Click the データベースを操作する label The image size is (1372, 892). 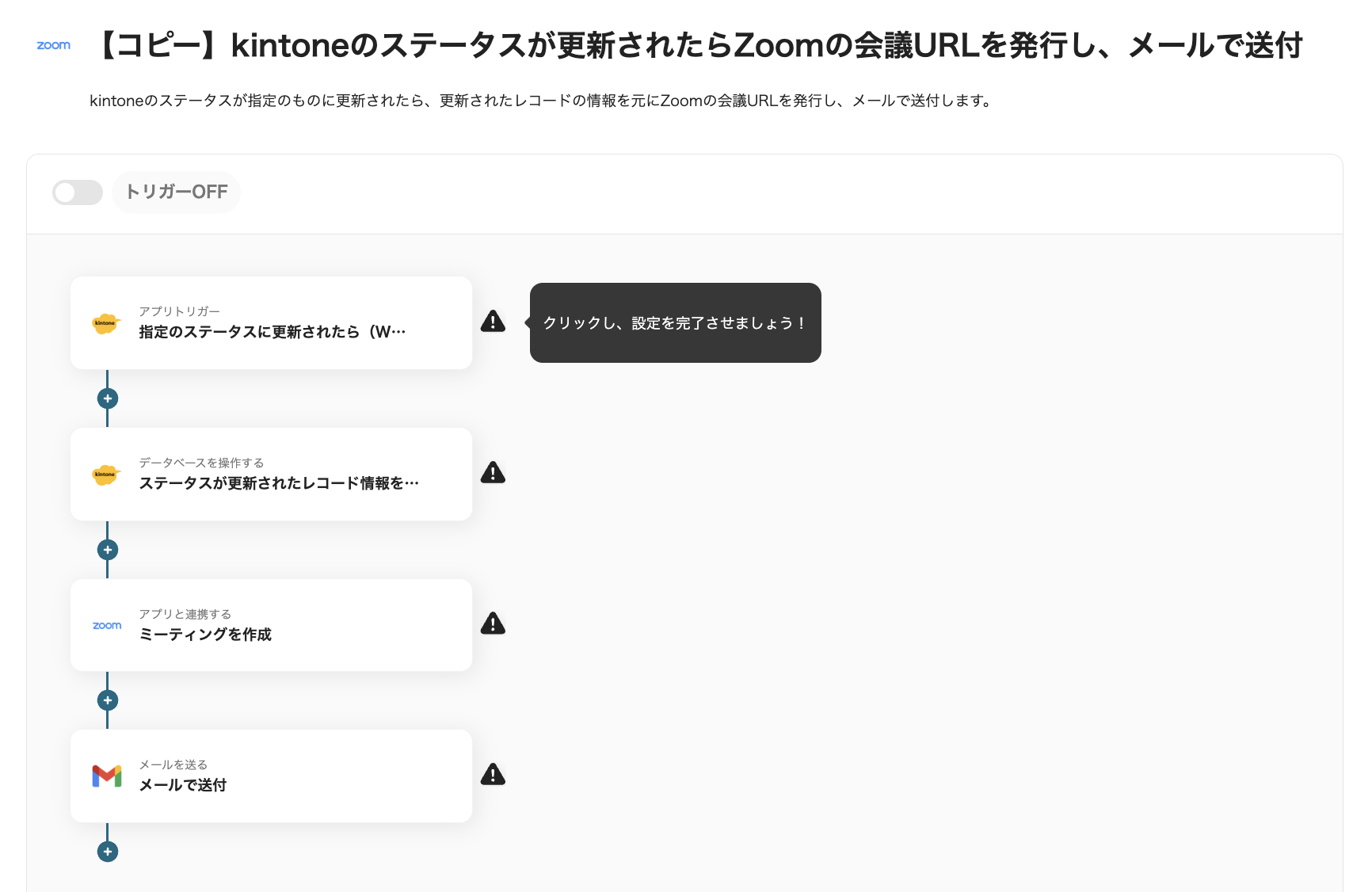pyautogui.click(x=202, y=463)
